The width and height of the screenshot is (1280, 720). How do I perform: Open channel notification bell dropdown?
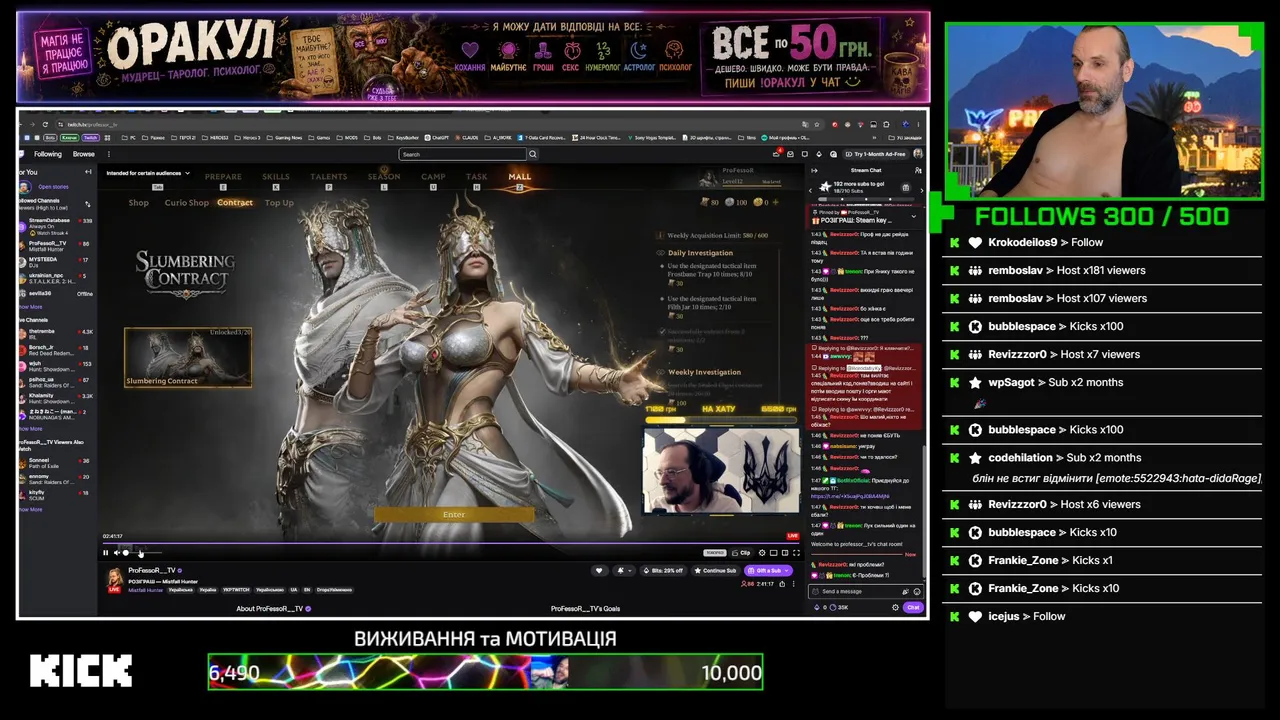tap(624, 570)
